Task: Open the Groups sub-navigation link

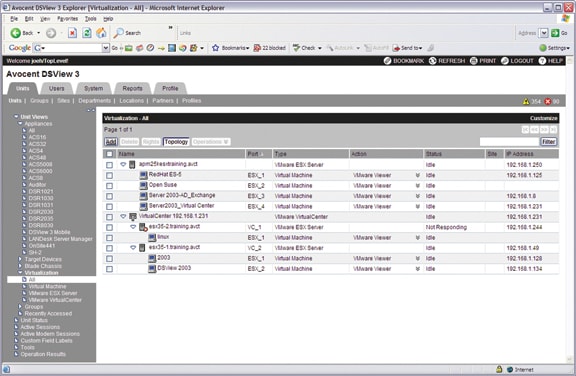Action: 39,101
